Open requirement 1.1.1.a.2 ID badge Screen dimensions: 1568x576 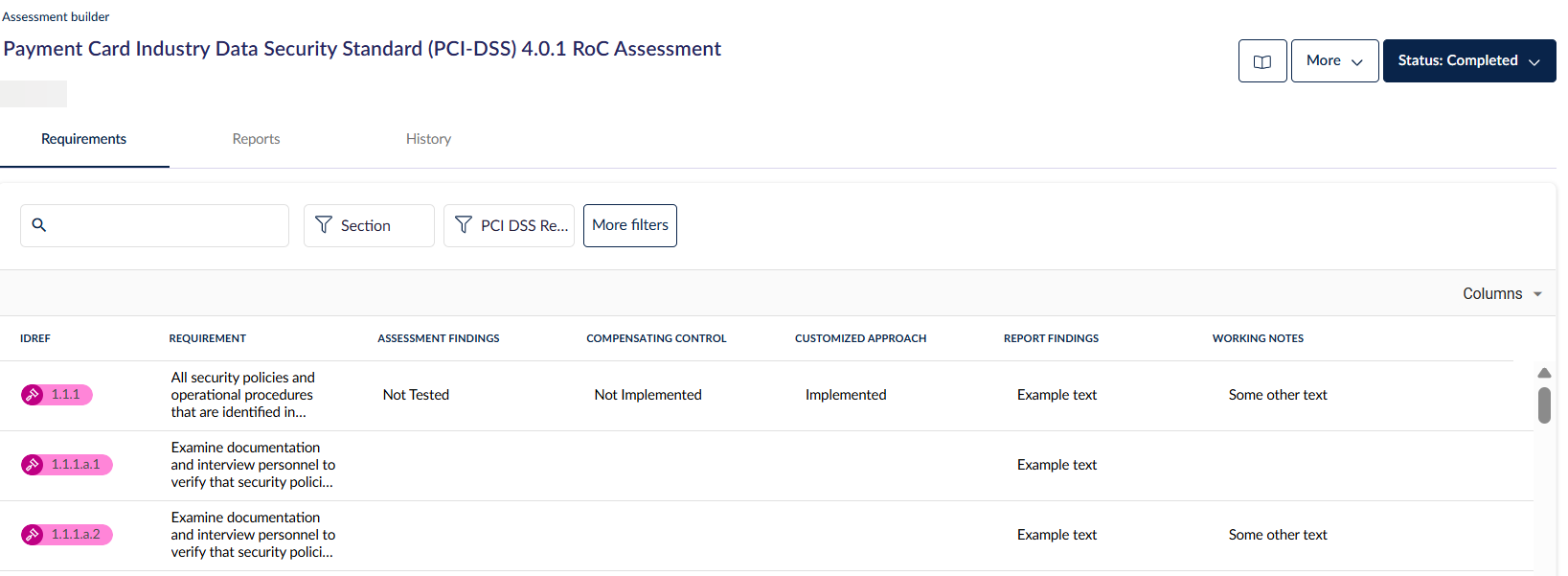76,535
